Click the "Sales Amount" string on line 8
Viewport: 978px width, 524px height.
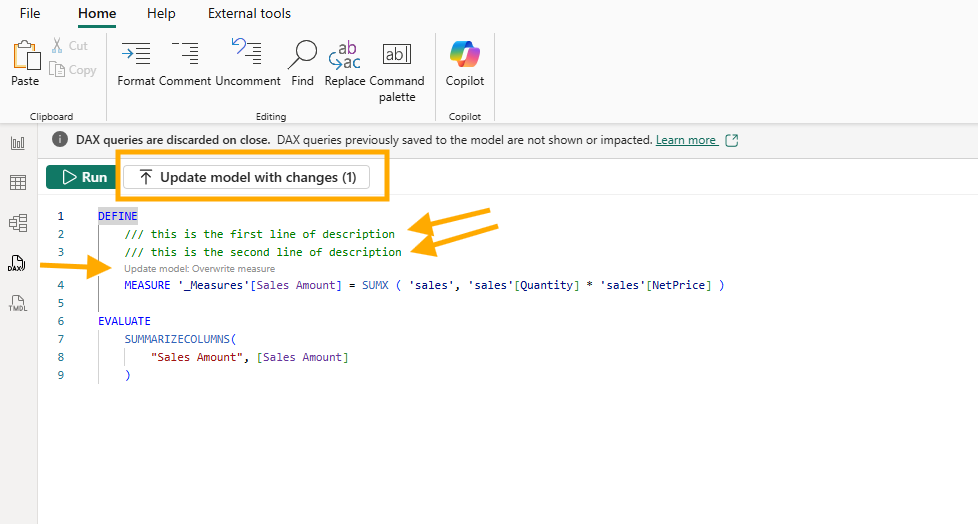click(x=197, y=357)
